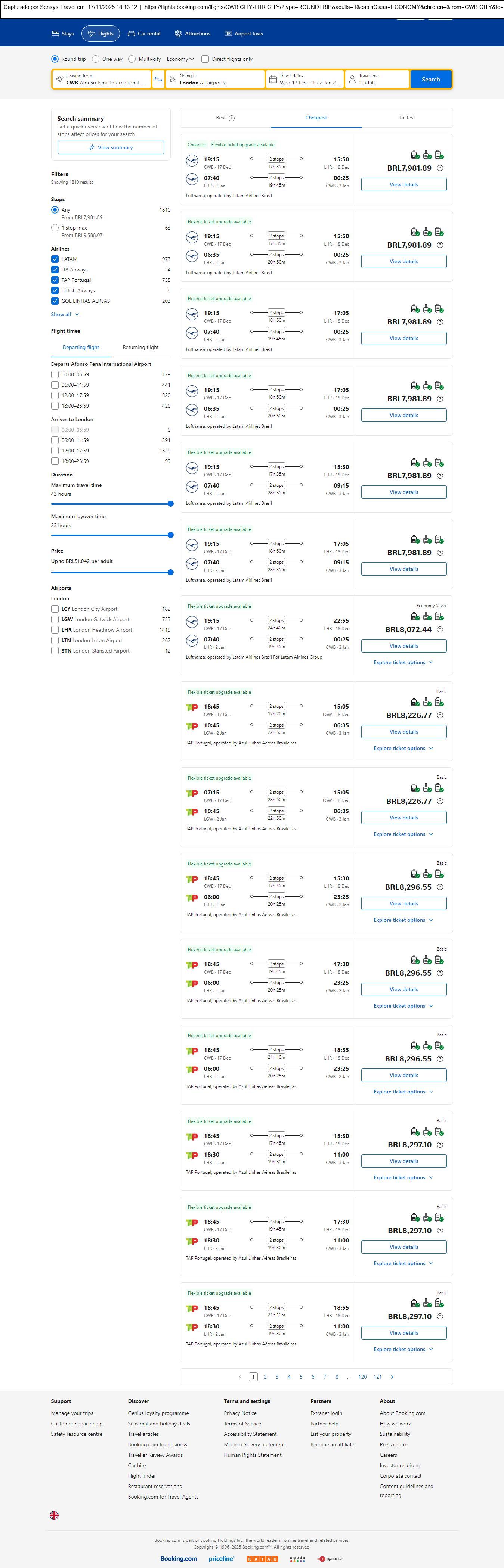Expand Show all airlines list
504x1568 pixels.
(x=65, y=315)
